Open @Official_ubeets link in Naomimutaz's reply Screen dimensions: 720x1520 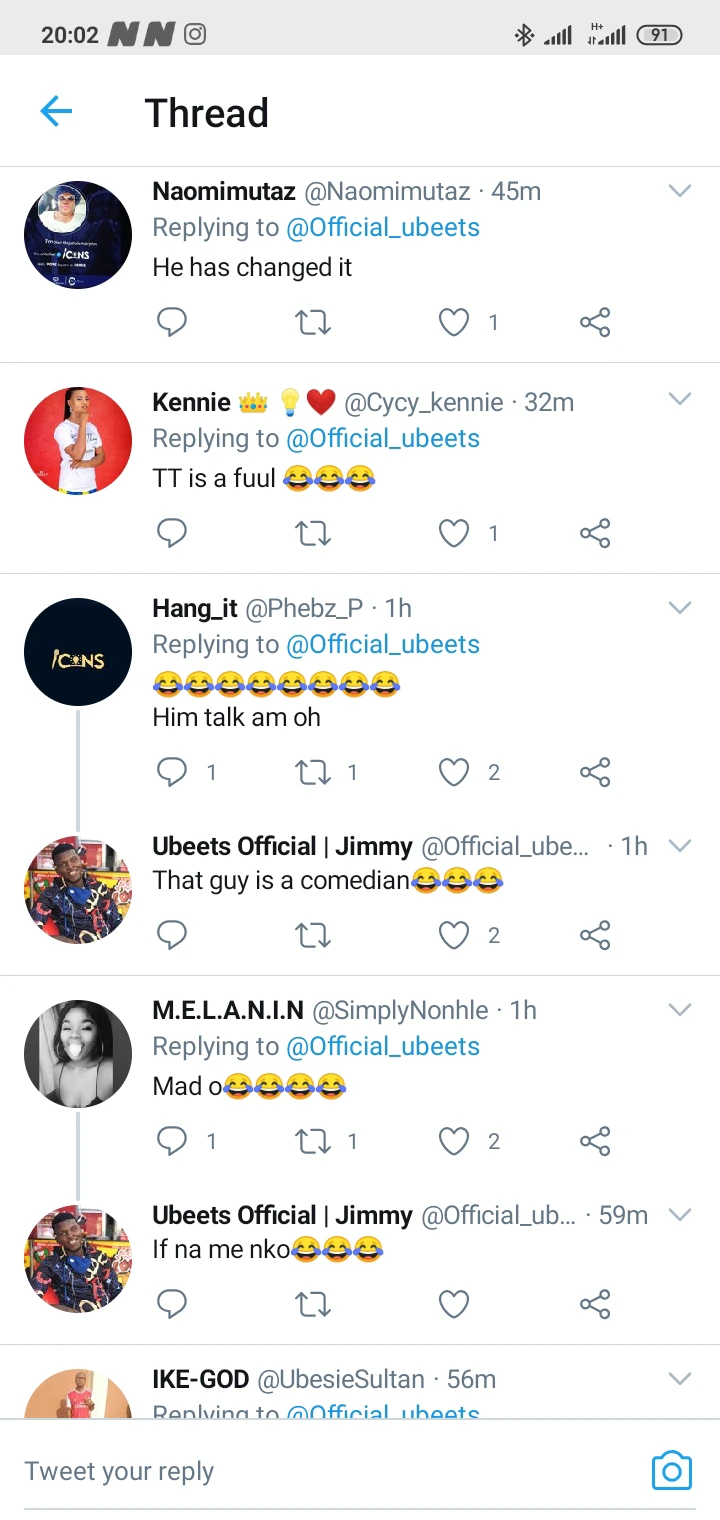point(383,228)
